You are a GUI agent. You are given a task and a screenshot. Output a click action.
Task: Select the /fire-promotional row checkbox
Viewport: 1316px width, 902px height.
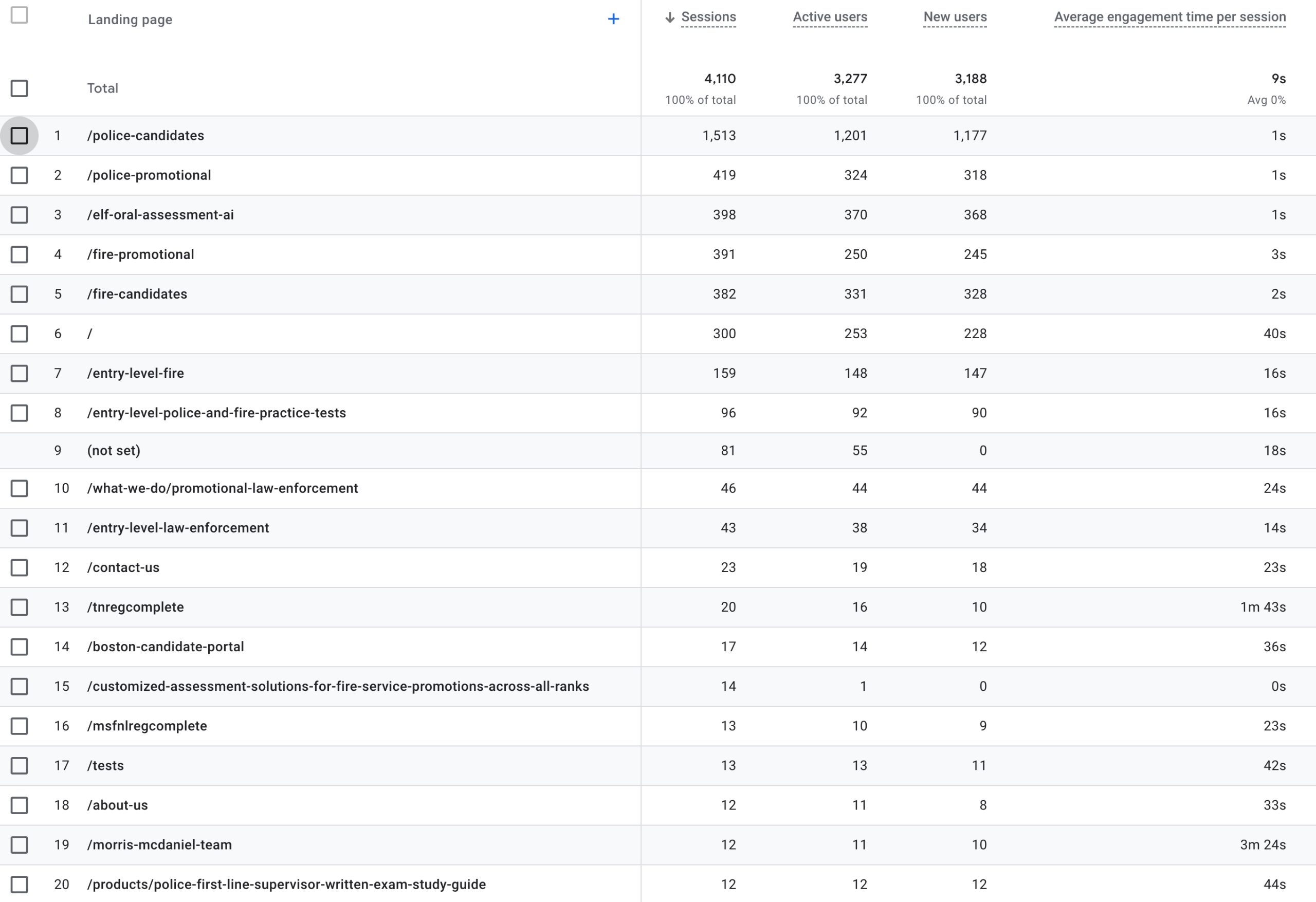tap(19, 255)
